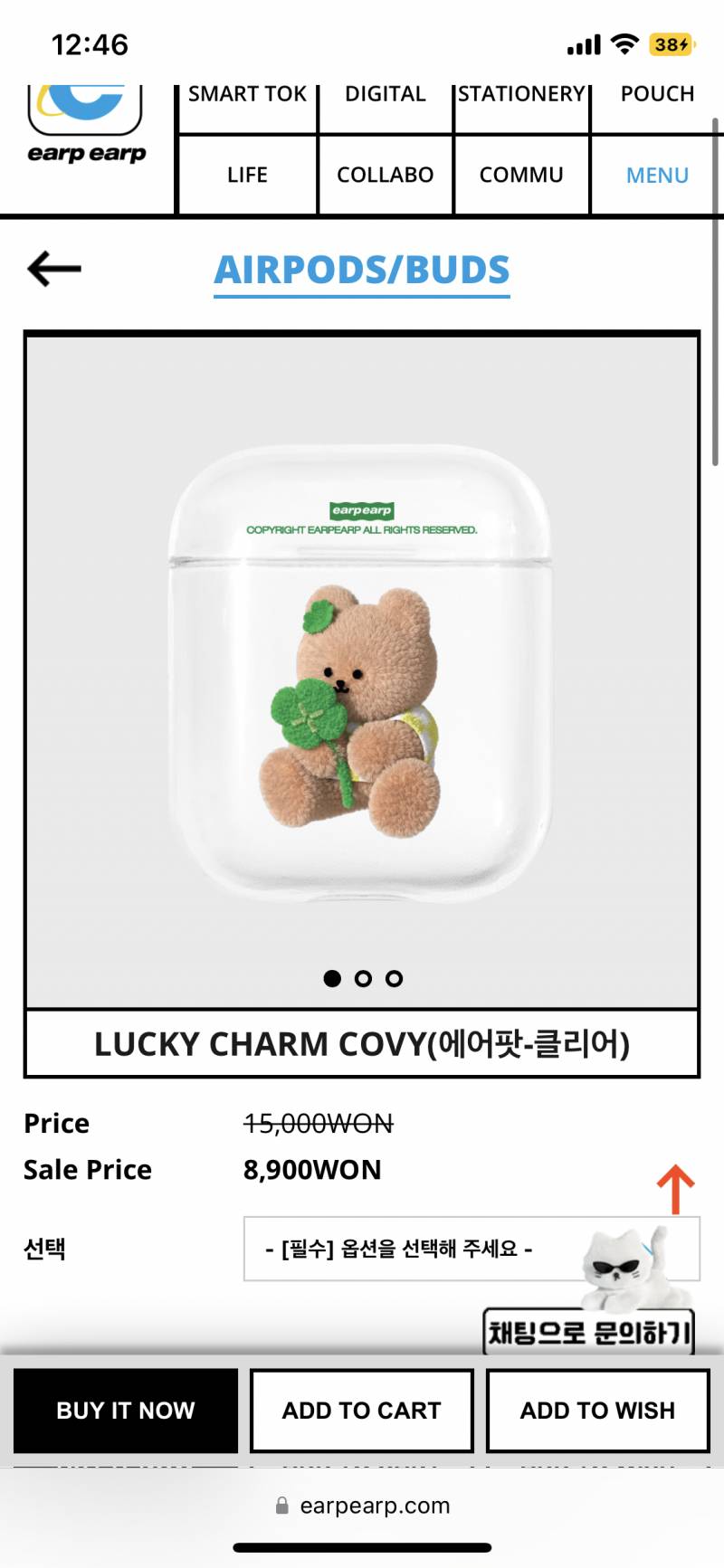Viewport: 724px width, 1568px height.
Task: Select the second image carousel dot
Action: pyautogui.click(x=363, y=978)
